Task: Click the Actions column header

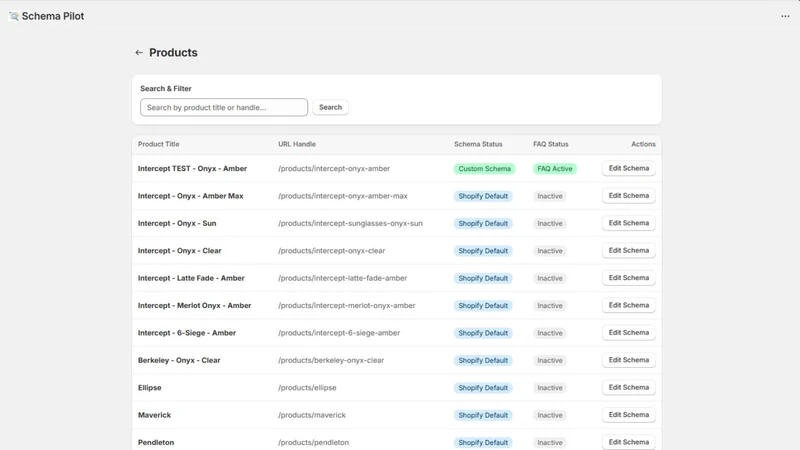Action: coord(643,144)
